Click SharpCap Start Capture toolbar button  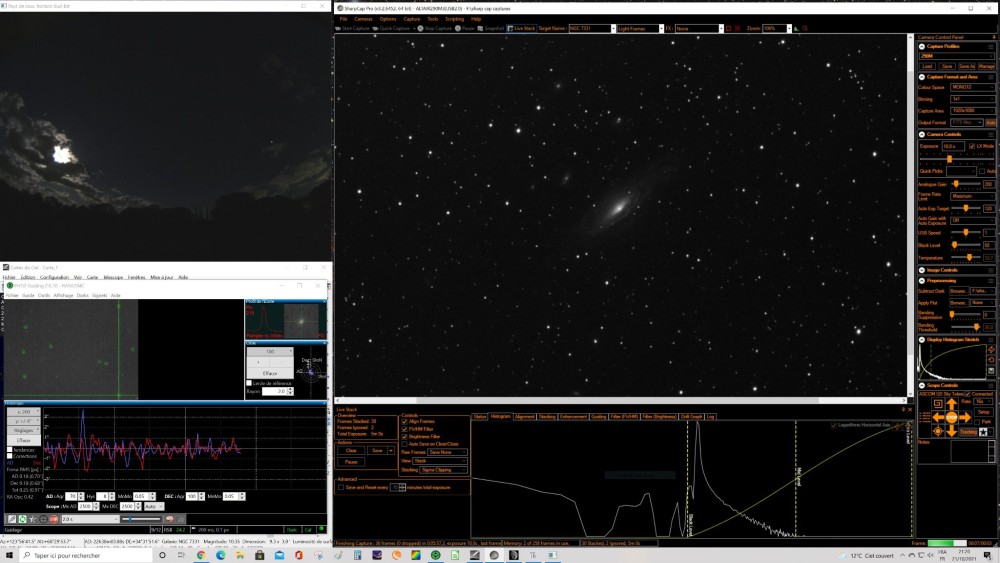pyautogui.click(x=351, y=29)
